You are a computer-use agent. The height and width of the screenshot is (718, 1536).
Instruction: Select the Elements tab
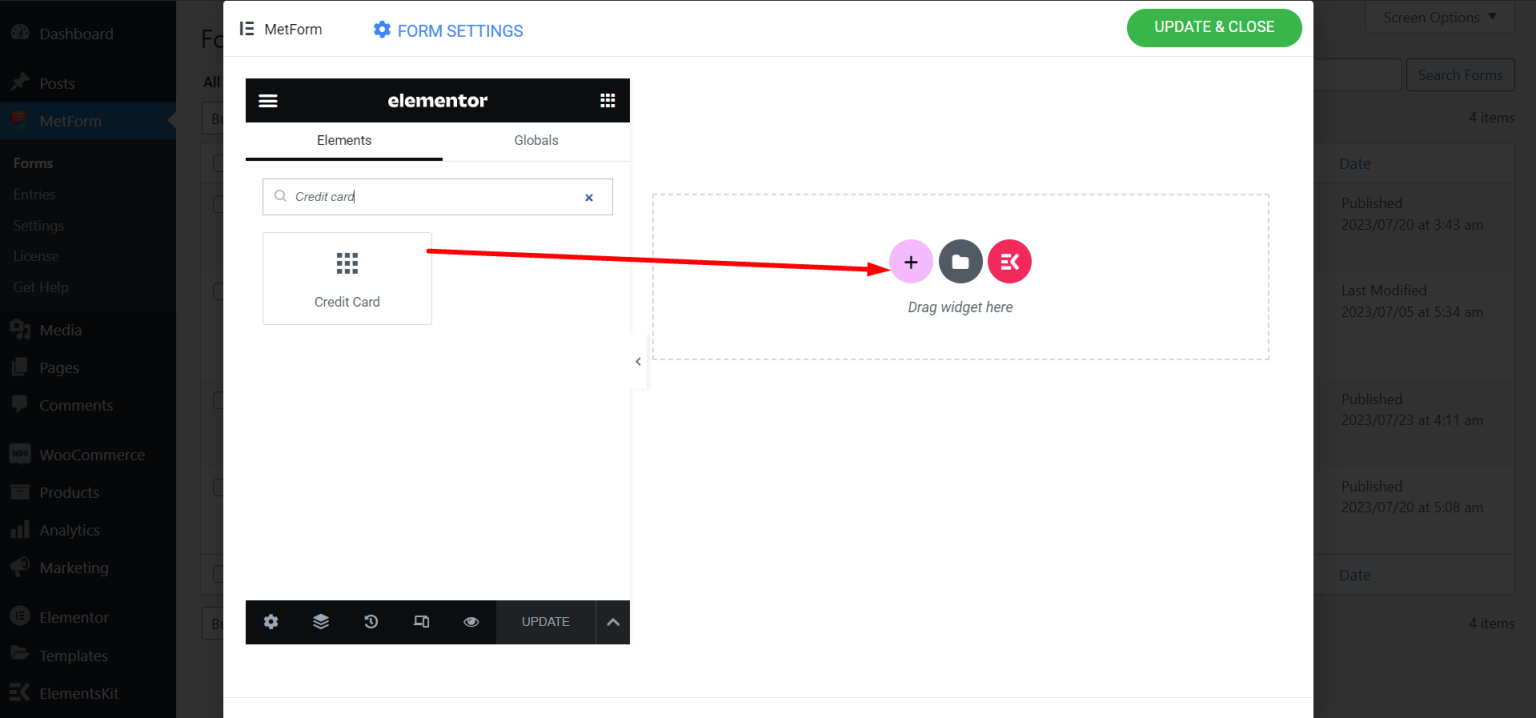[x=343, y=140]
